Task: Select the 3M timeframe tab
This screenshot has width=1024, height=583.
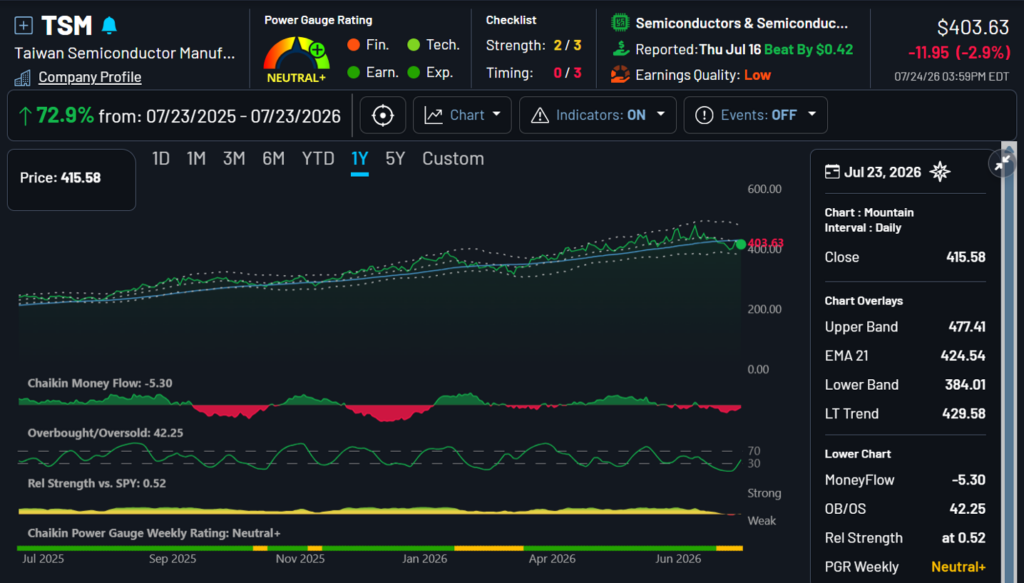Action: click(234, 159)
